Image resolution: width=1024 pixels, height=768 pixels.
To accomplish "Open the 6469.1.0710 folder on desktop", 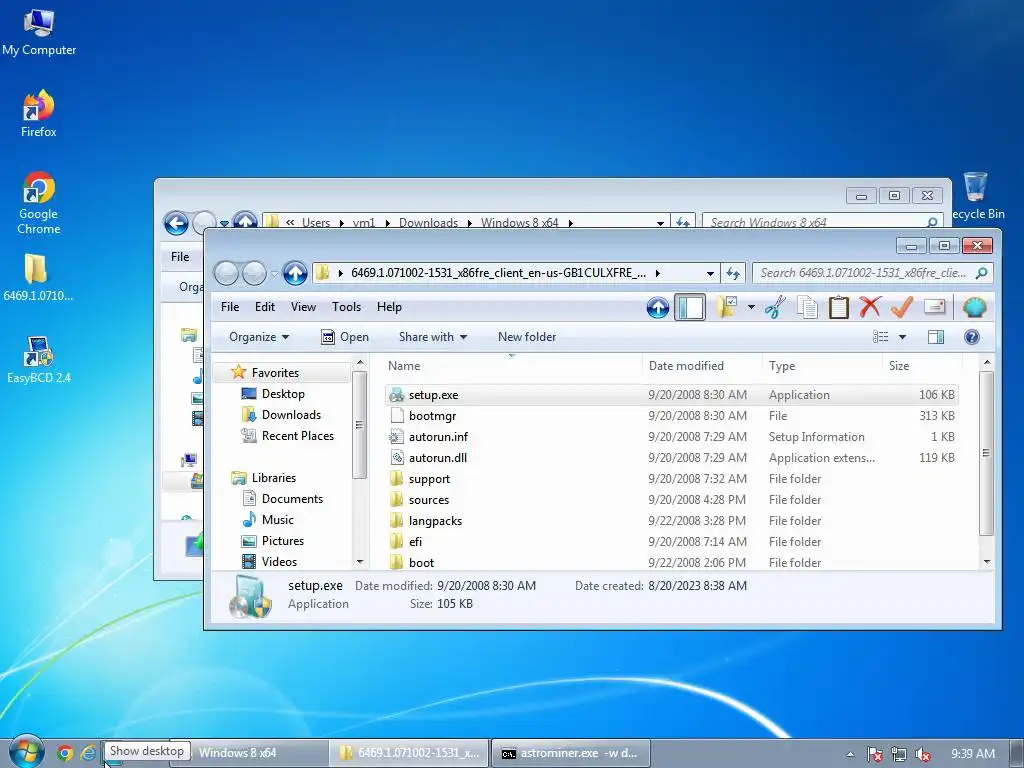I will pos(38,278).
